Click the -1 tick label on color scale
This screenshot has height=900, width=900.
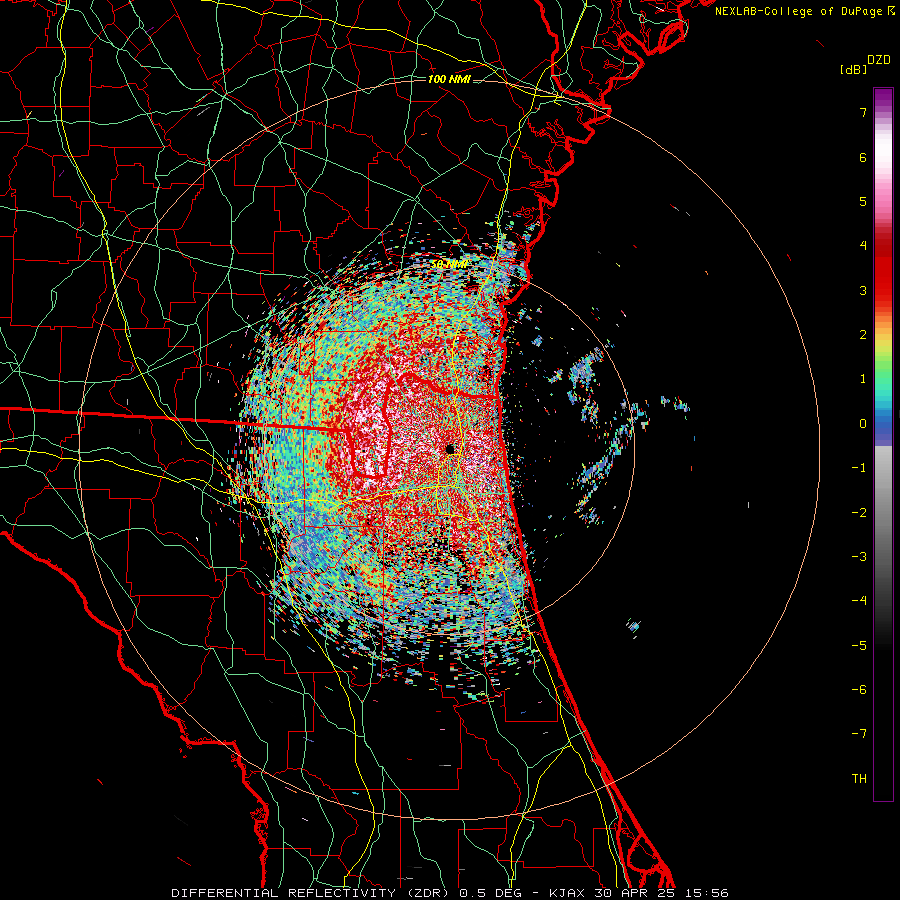pos(859,468)
